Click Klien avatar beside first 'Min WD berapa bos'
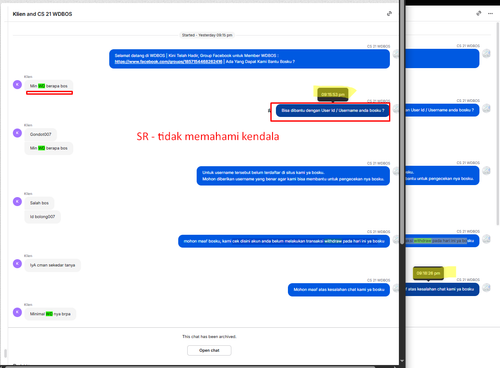Screen dimensions: 500x368 point(17,85)
